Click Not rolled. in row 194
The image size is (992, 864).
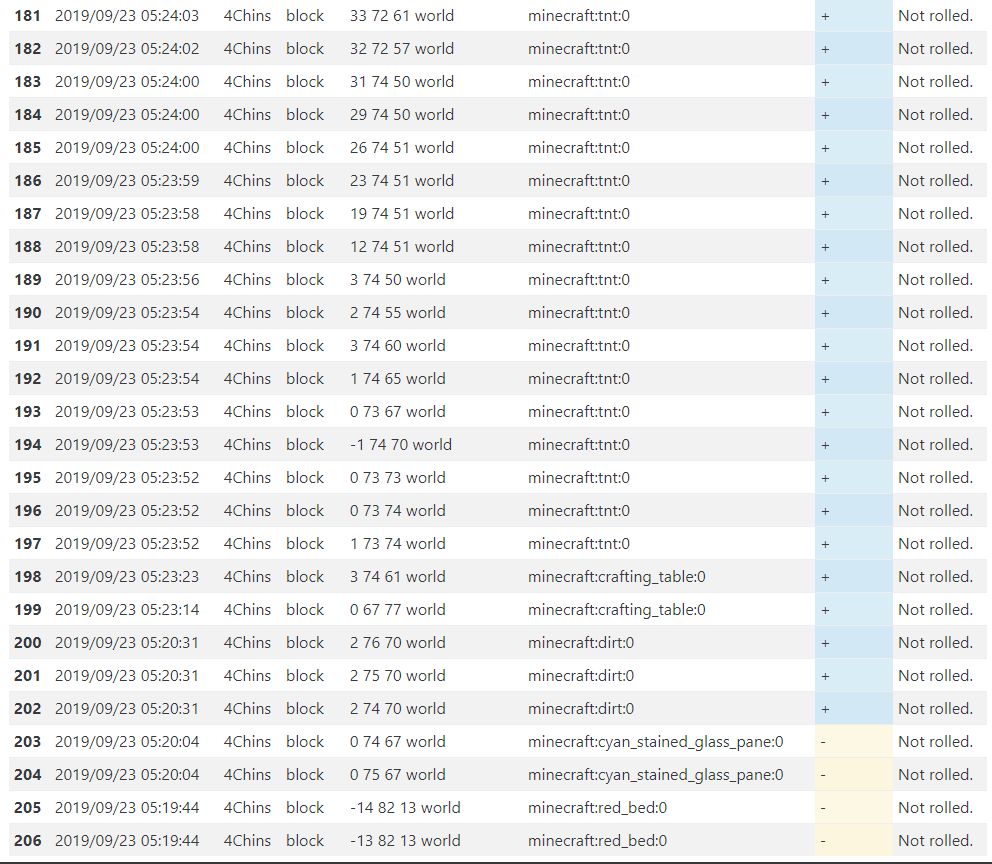935,444
